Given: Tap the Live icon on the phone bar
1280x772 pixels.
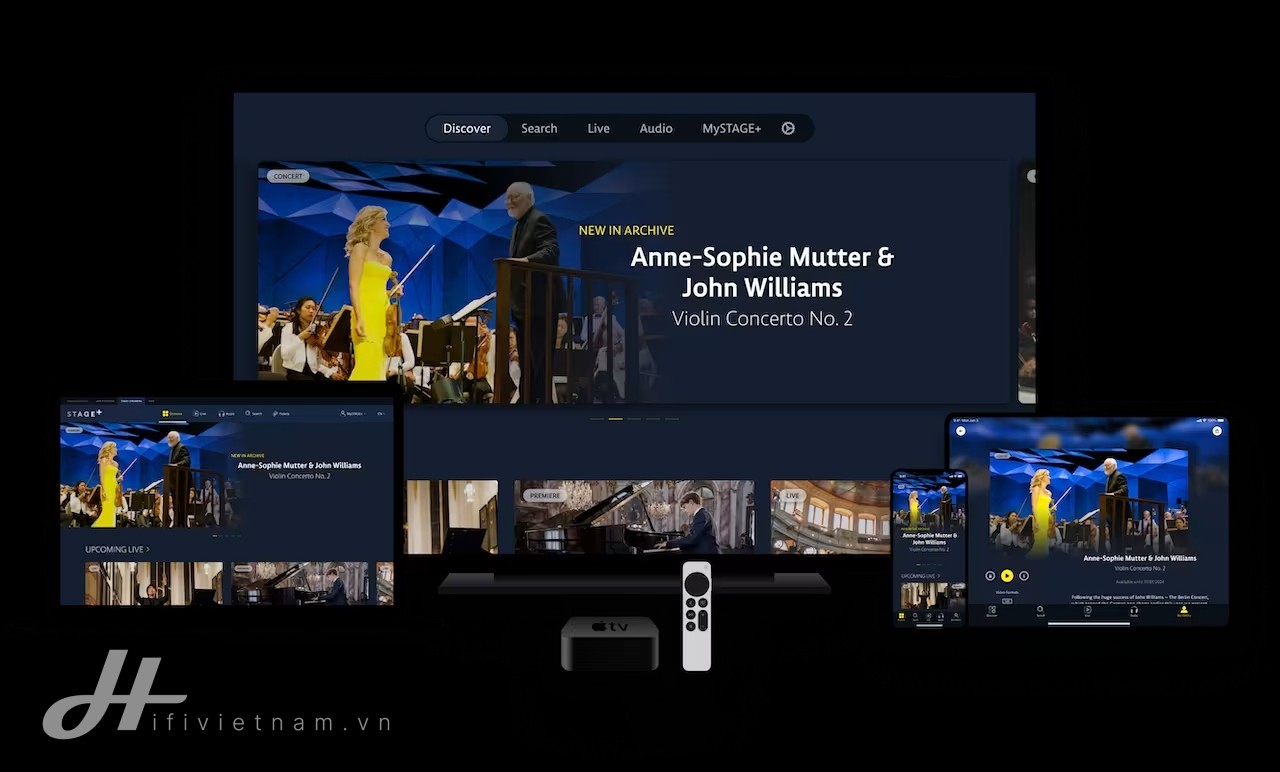Looking at the screenshot, I should [x=928, y=617].
